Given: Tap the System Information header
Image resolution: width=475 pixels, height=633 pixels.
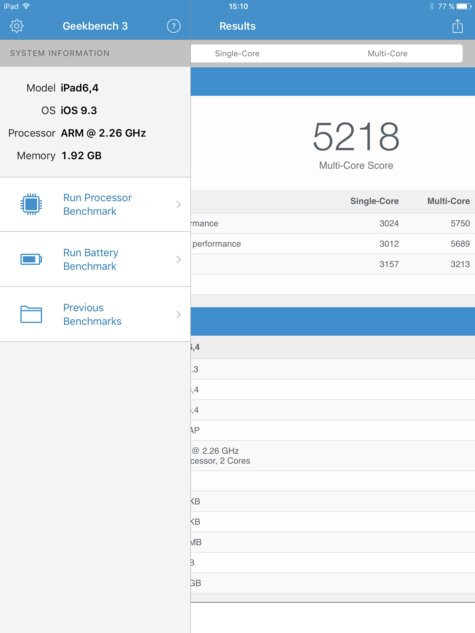Looking at the screenshot, I should 60,53.
